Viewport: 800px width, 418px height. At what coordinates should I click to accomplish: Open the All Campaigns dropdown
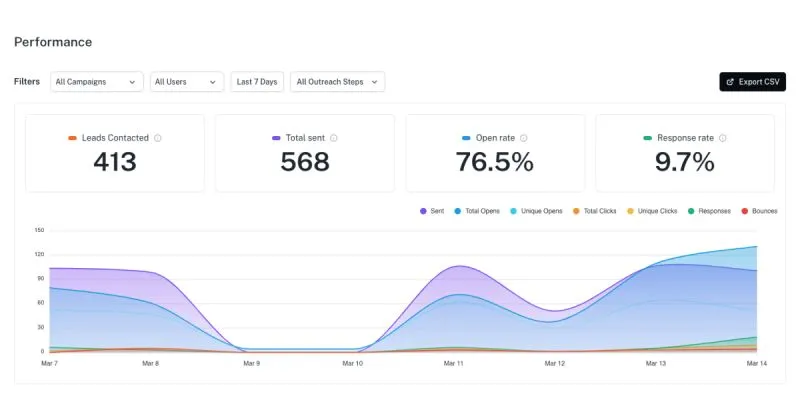97,82
